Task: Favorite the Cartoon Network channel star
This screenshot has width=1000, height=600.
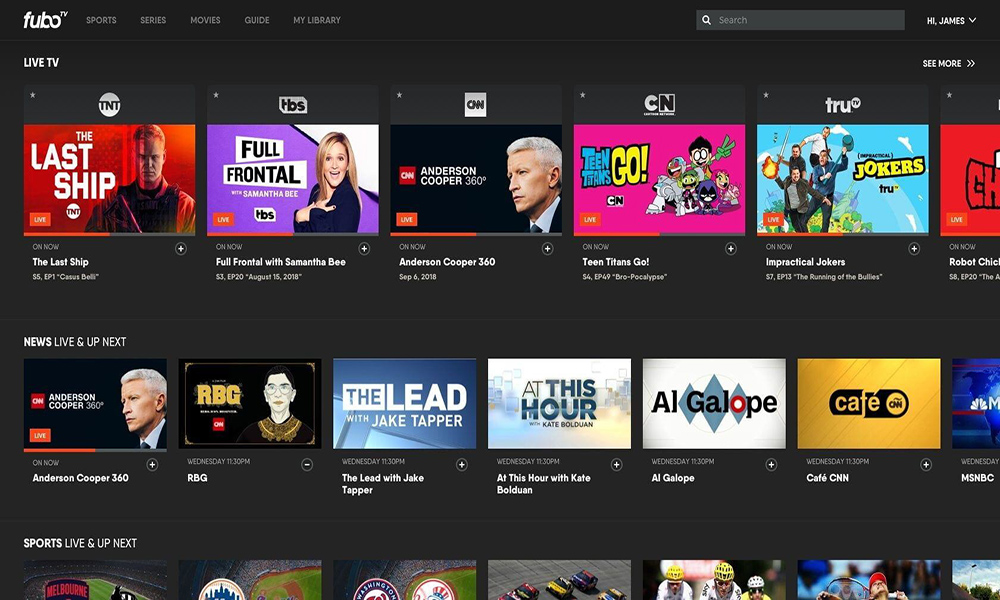Action: click(x=583, y=95)
